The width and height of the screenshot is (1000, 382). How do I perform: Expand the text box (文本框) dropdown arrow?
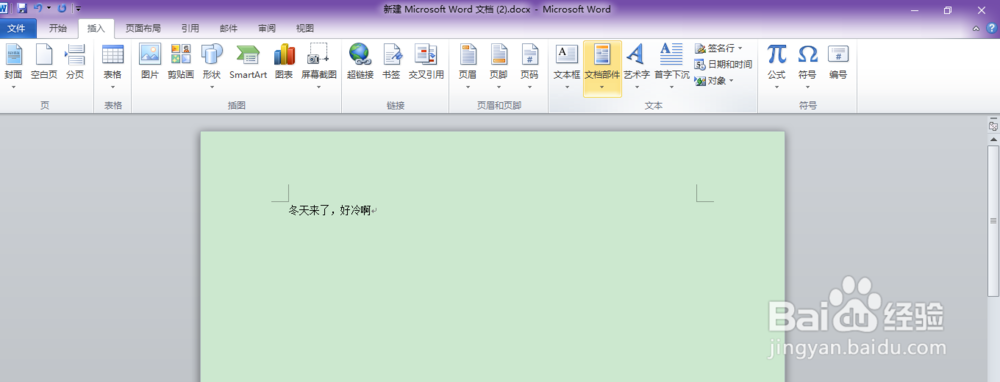(567, 87)
